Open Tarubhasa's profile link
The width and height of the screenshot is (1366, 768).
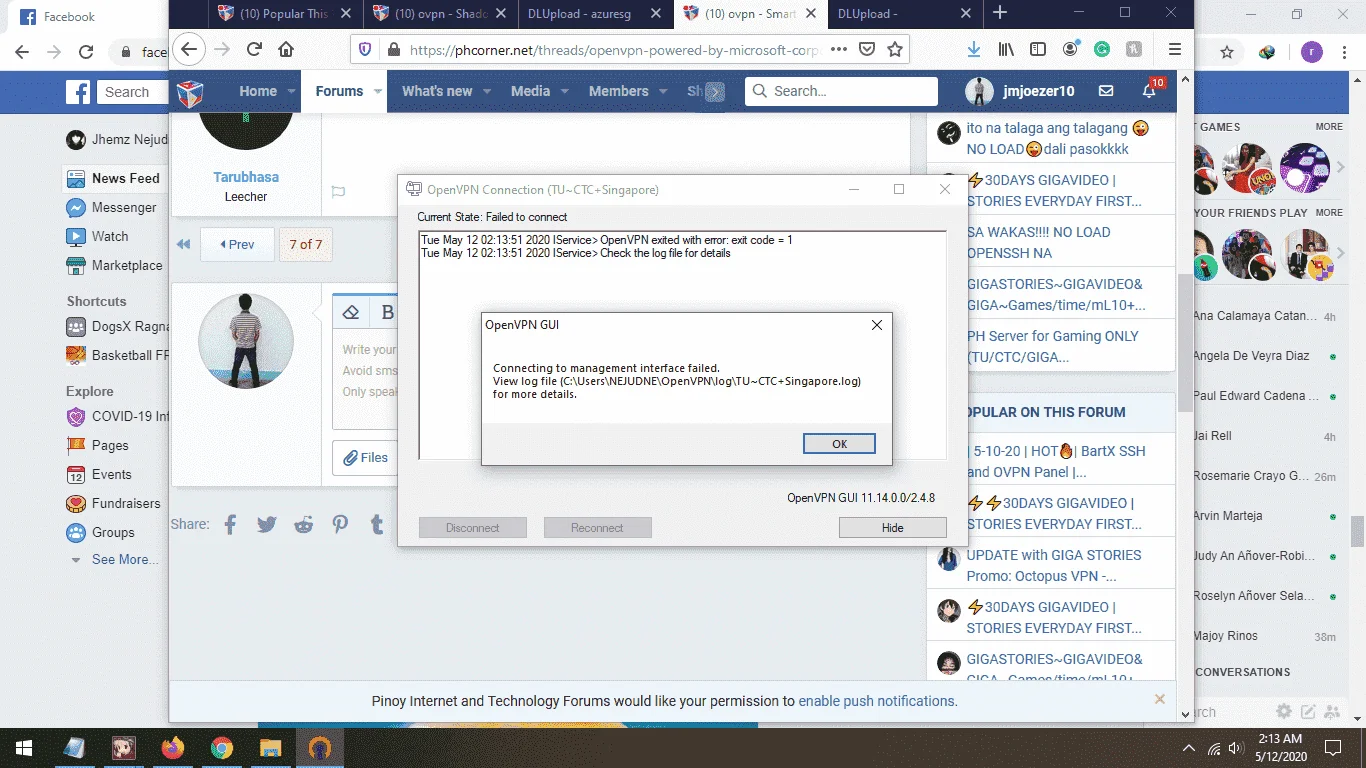click(246, 177)
